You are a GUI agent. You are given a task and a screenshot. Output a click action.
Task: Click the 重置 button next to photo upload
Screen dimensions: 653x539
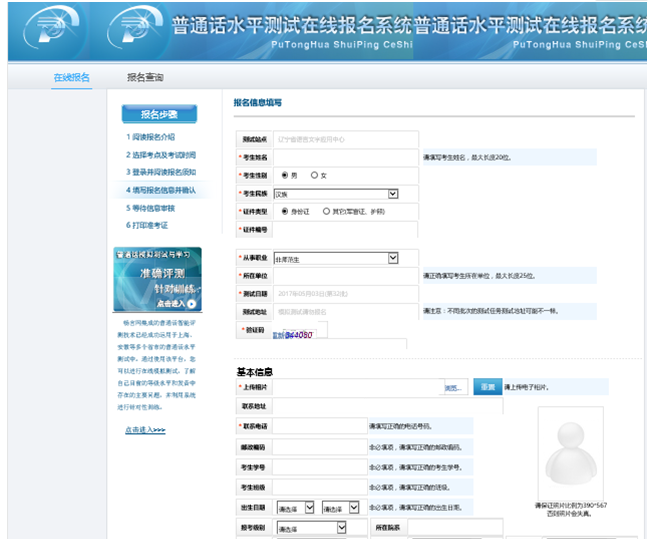[486, 386]
